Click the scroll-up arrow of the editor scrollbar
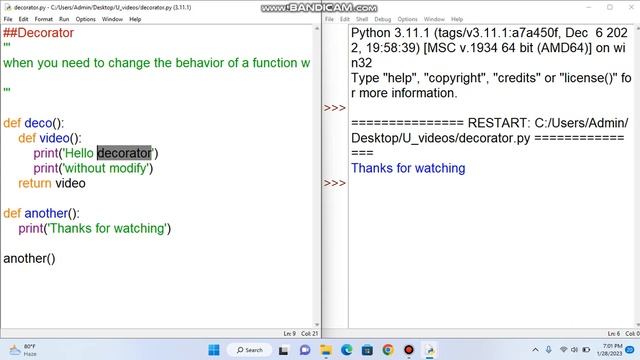 (x=317, y=29)
